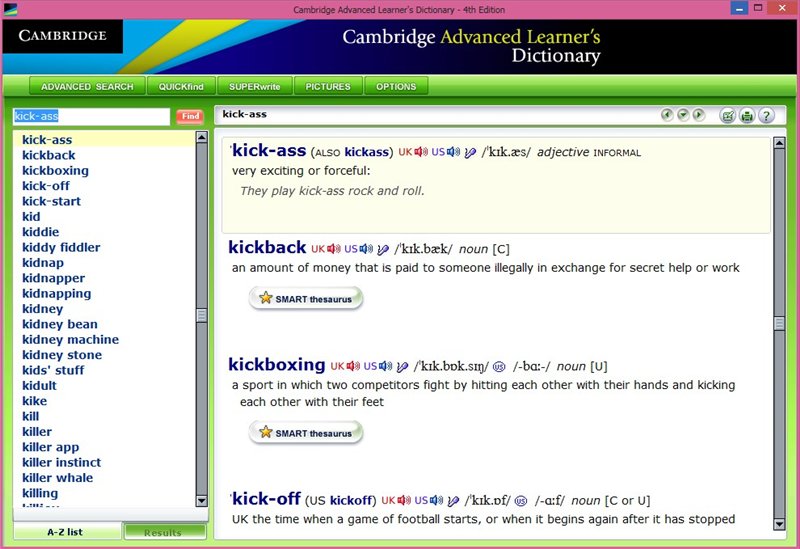Select killer whale in the word list
This screenshot has width=800, height=549.
pos(57,478)
